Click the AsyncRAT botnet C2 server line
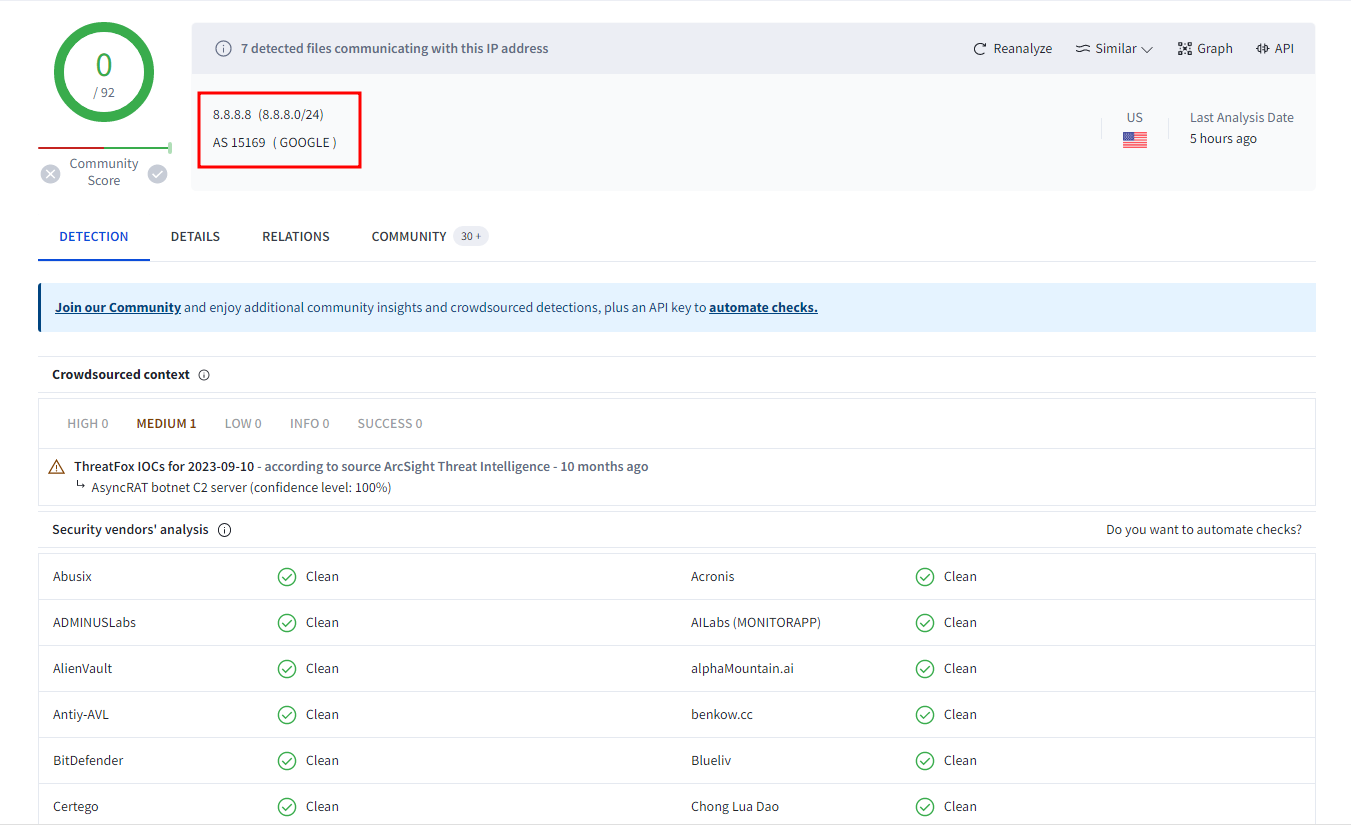The height and width of the screenshot is (825, 1351). [x=241, y=487]
